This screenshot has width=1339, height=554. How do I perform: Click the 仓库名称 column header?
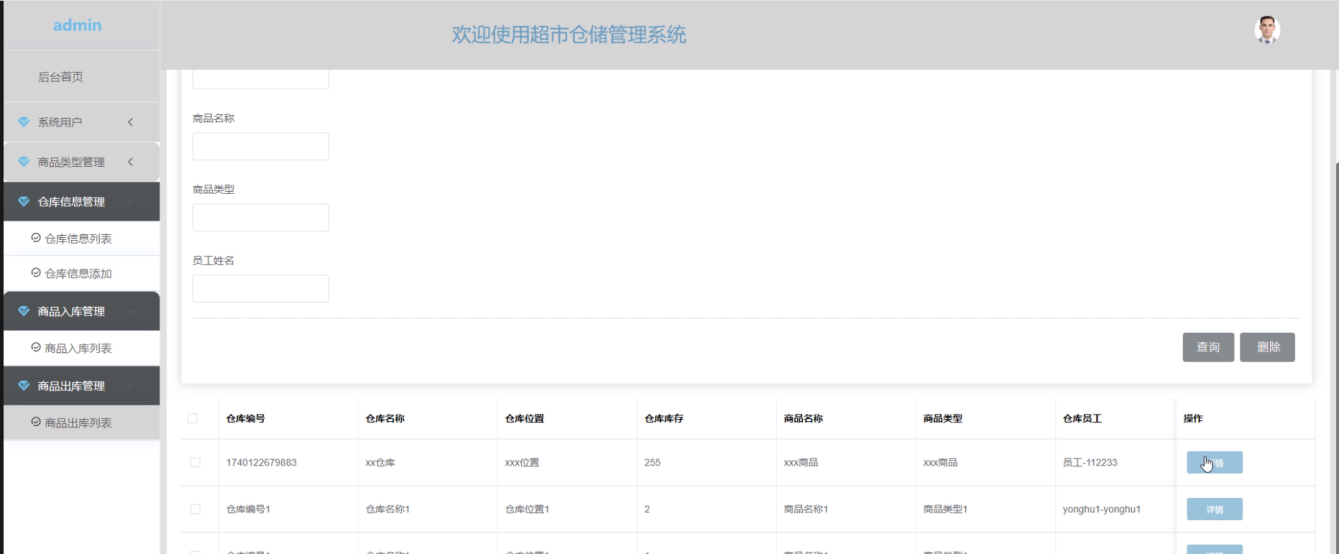tap(385, 419)
